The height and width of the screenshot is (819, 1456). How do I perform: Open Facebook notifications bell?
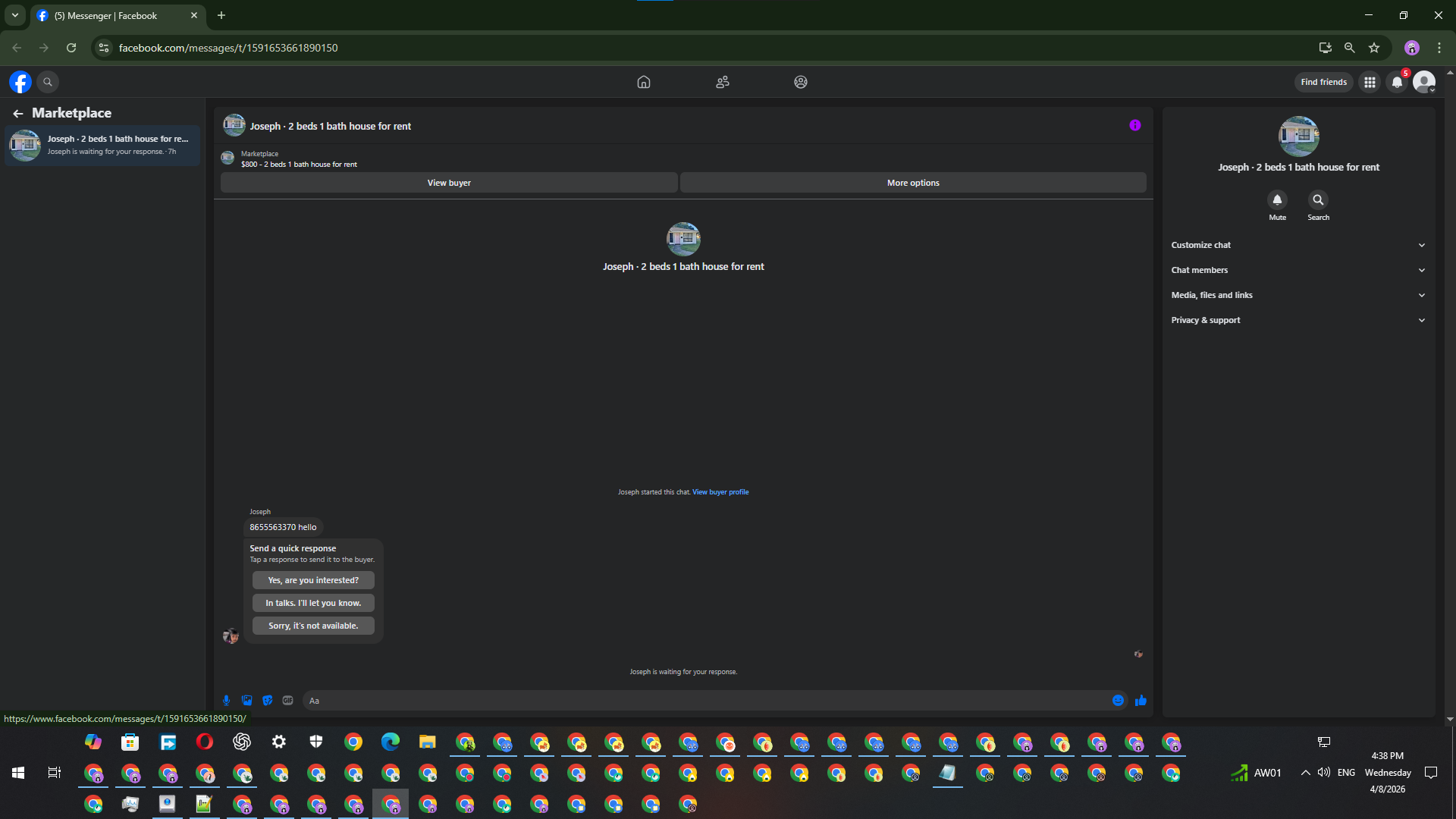click(x=1397, y=82)
